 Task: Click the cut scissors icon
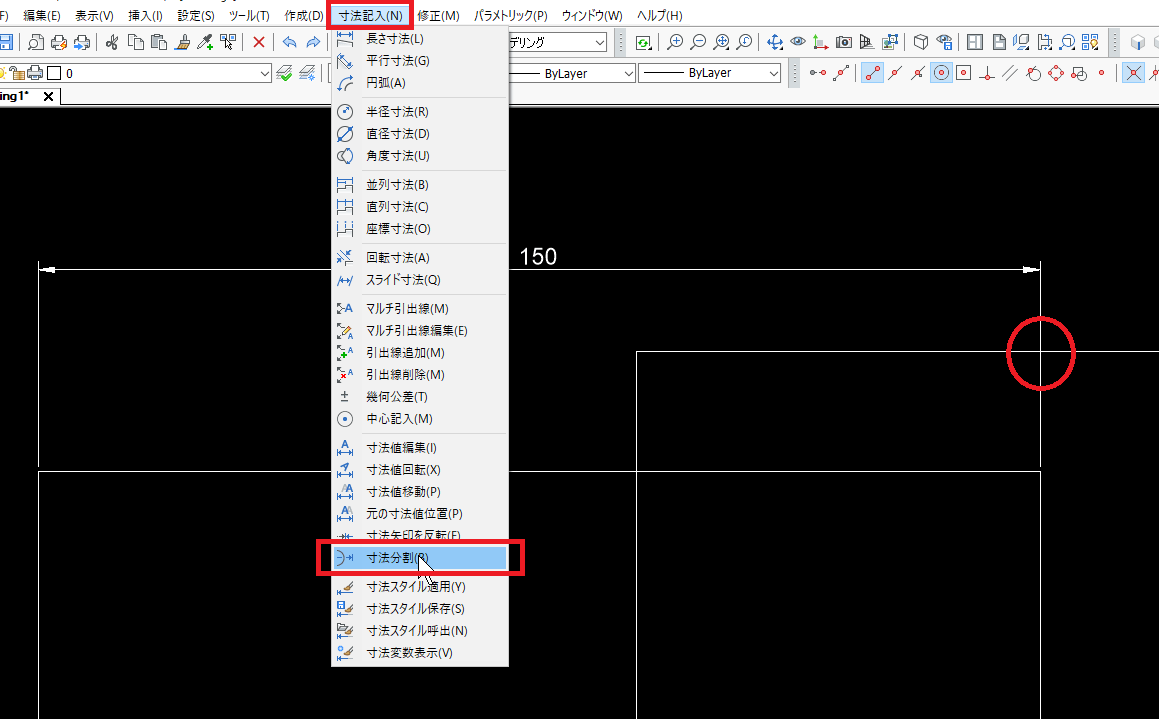[112, 42]
